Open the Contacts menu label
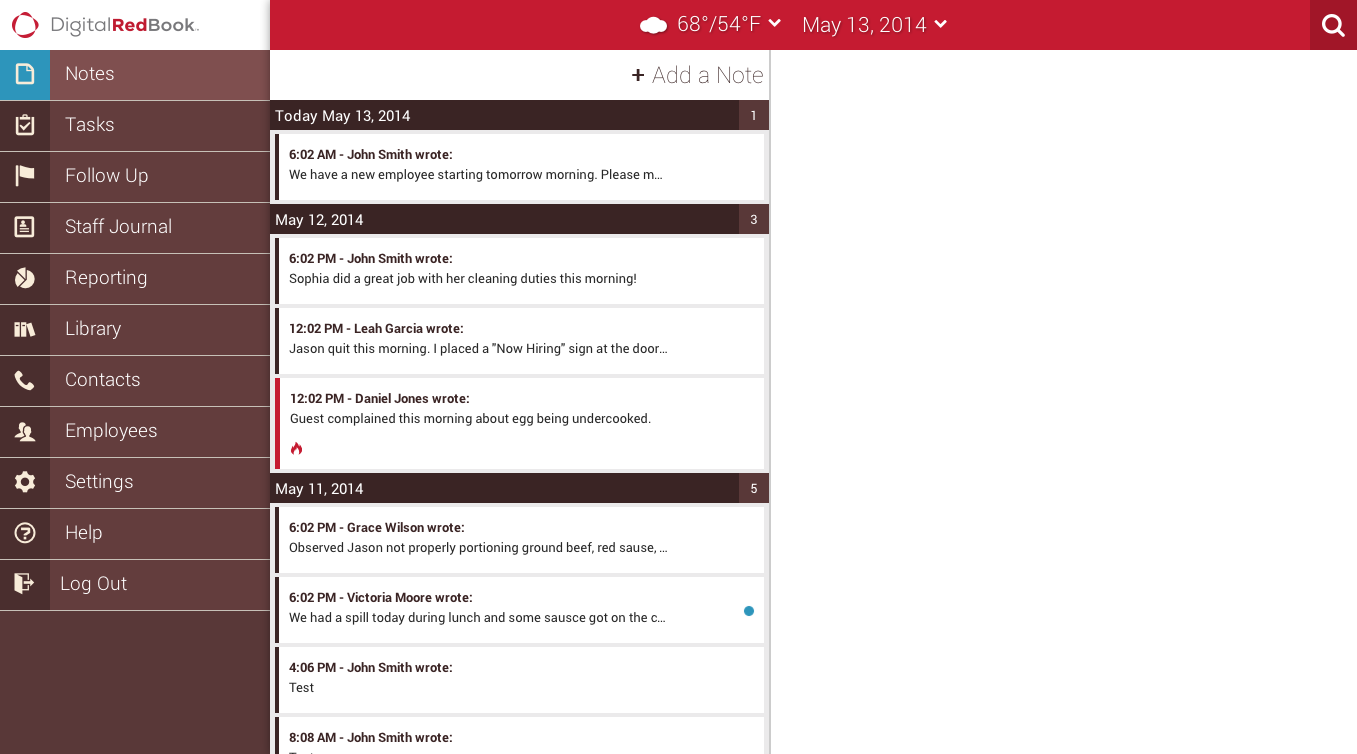This screenshot has height=754, width=1357. (x=102, y=380)
